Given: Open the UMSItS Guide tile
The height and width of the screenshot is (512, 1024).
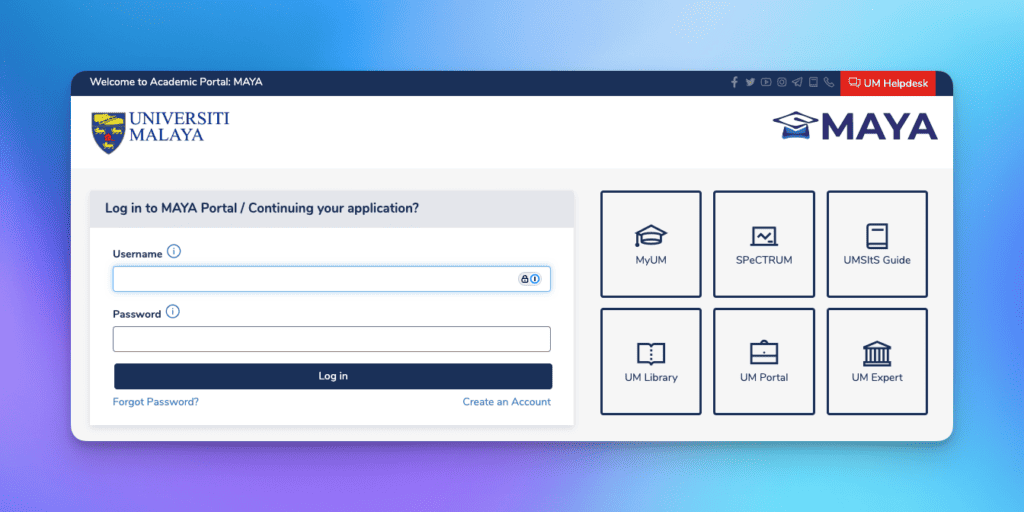Looking at the screenshot, I should pyautogui.click(x=877, y=244).
